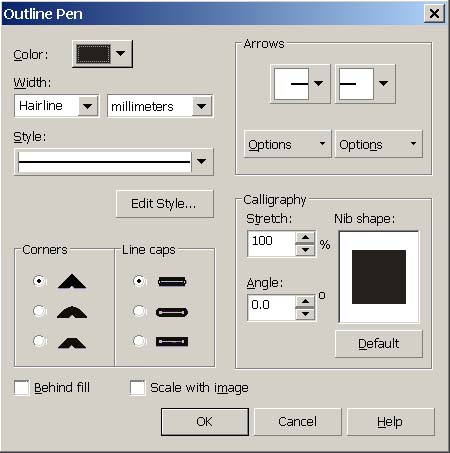This screenshot has width=450, height=453.
Task: Open the left arrow Options menu
Action: click(x=288, y=144)
